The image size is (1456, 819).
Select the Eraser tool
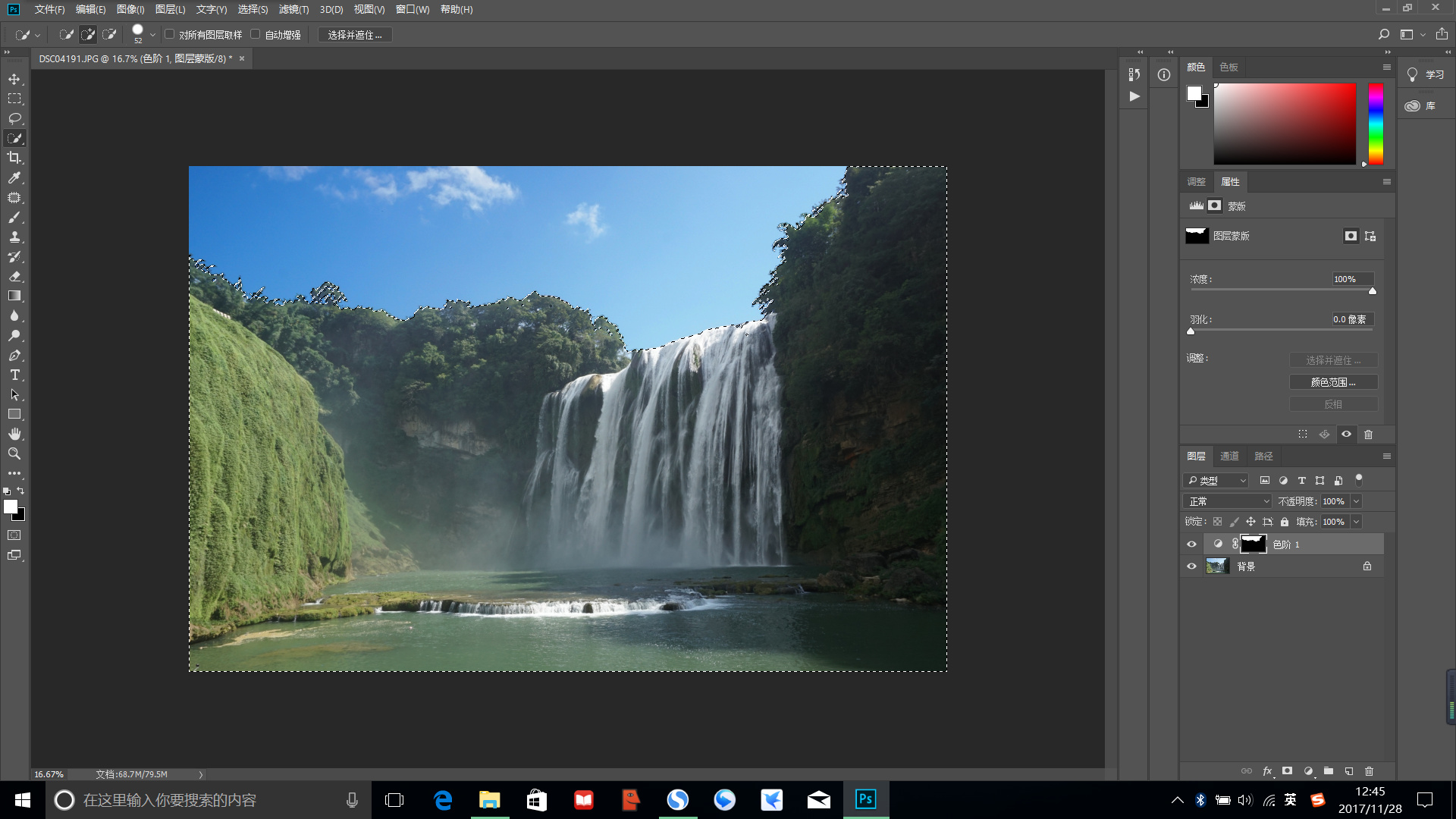pyautogui.click(x=14, y=277)
